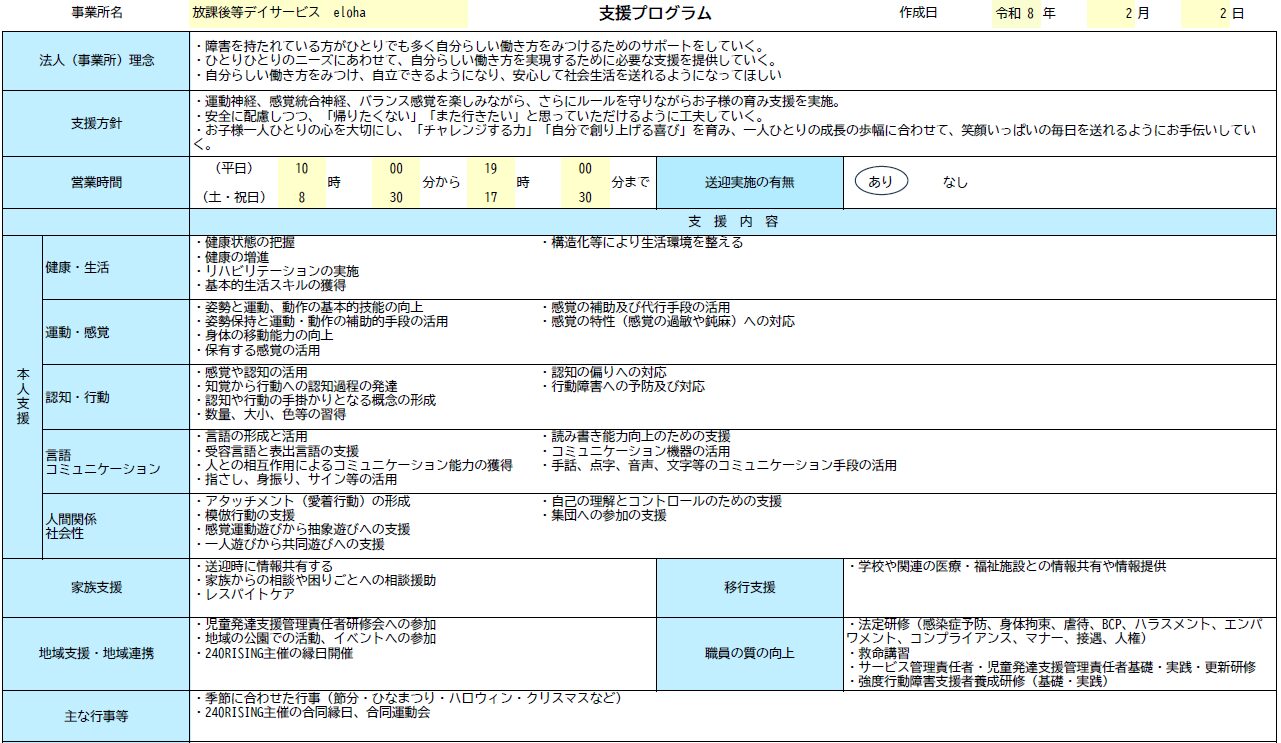Select the 支援方針 header cell

(96, 123)
